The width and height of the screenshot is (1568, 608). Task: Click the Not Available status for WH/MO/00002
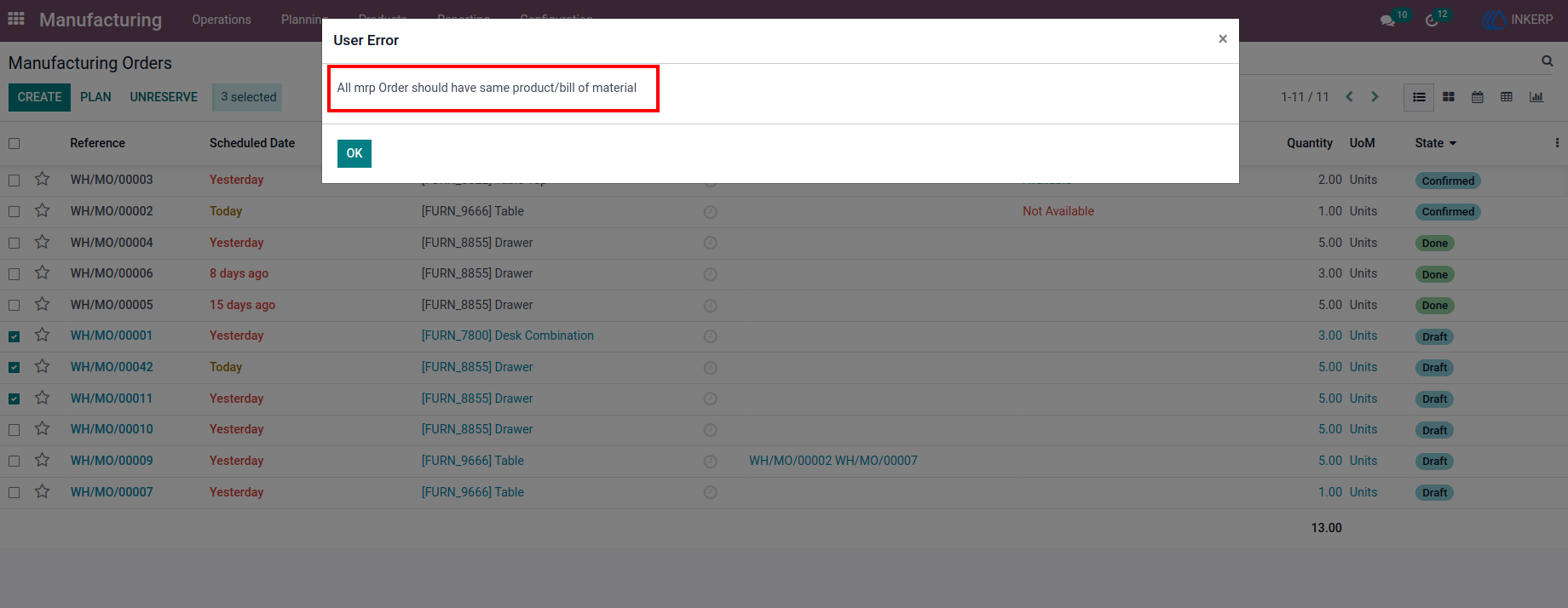click(1058, 211)
